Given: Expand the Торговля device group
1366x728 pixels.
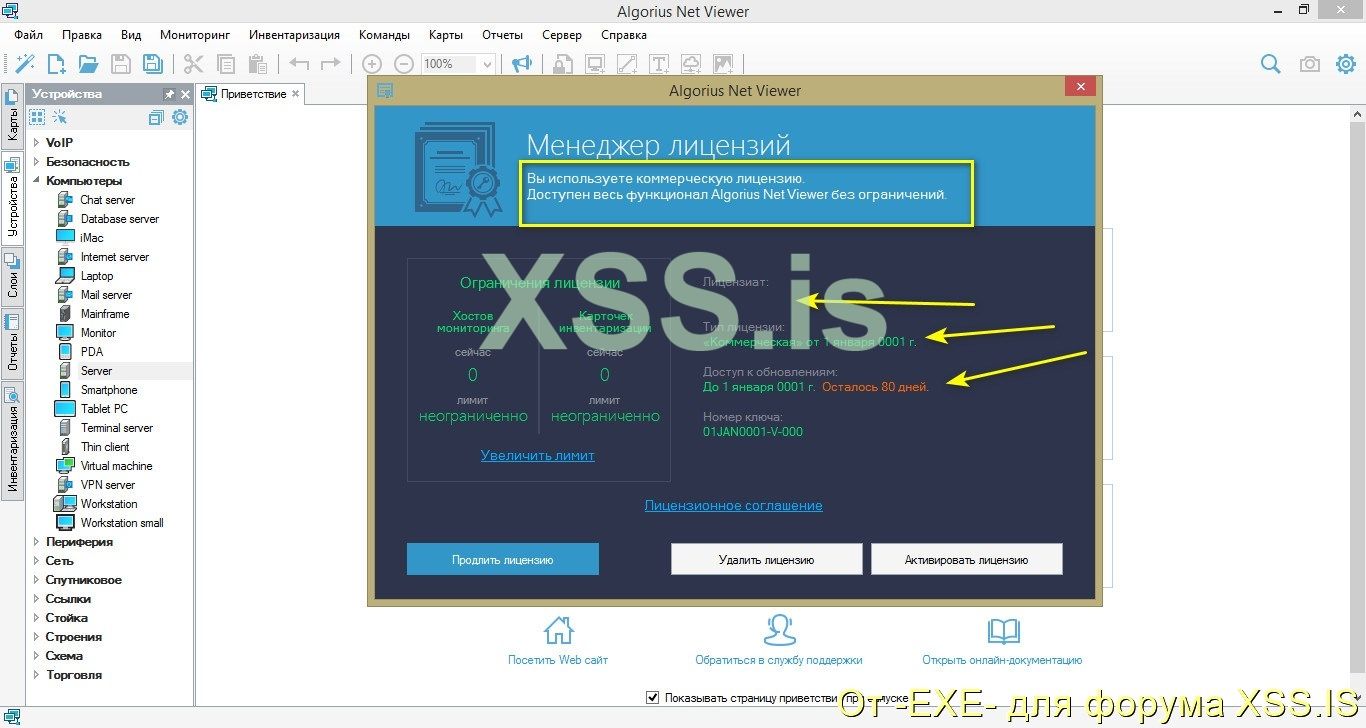Looking at the screenshot, I should (x=37, y=675).
